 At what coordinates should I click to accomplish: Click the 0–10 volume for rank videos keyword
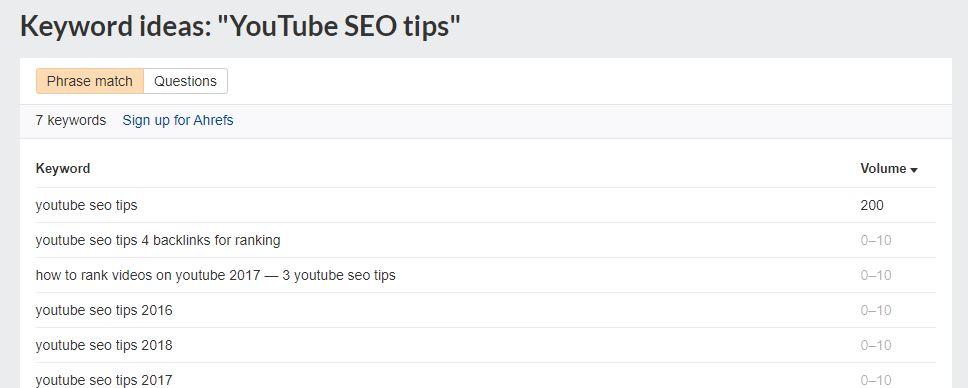click(x=876, y=275)
